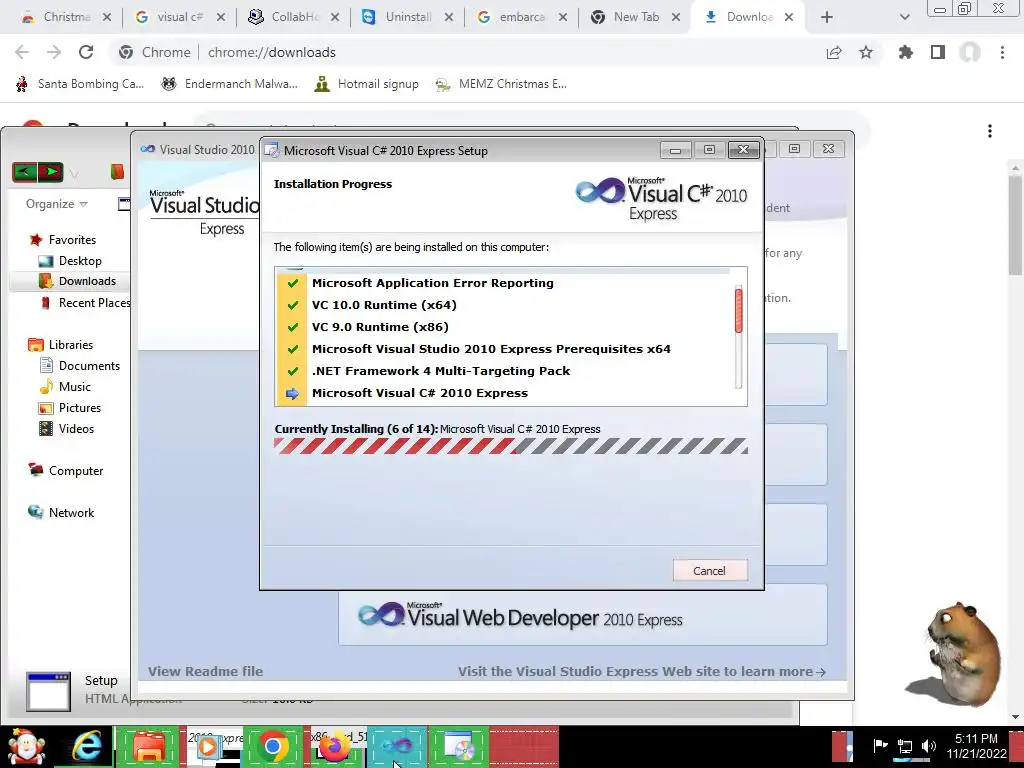The height and width of the screenshot is (768, 1024).
Task: Open Downloads page three-dot more actions menu
Action: coord(990,131)
